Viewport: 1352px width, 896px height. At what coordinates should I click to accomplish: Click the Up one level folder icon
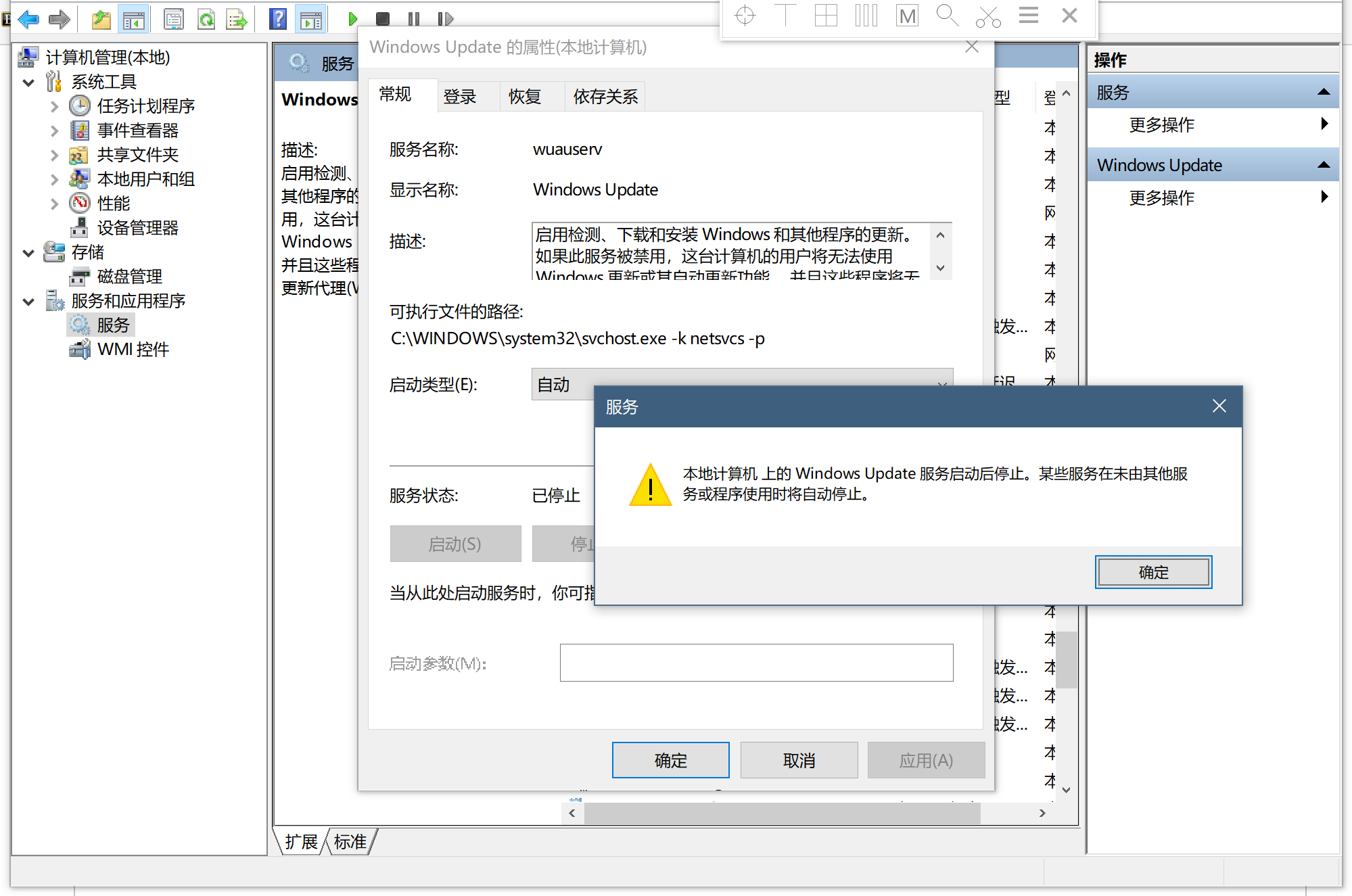101,20
